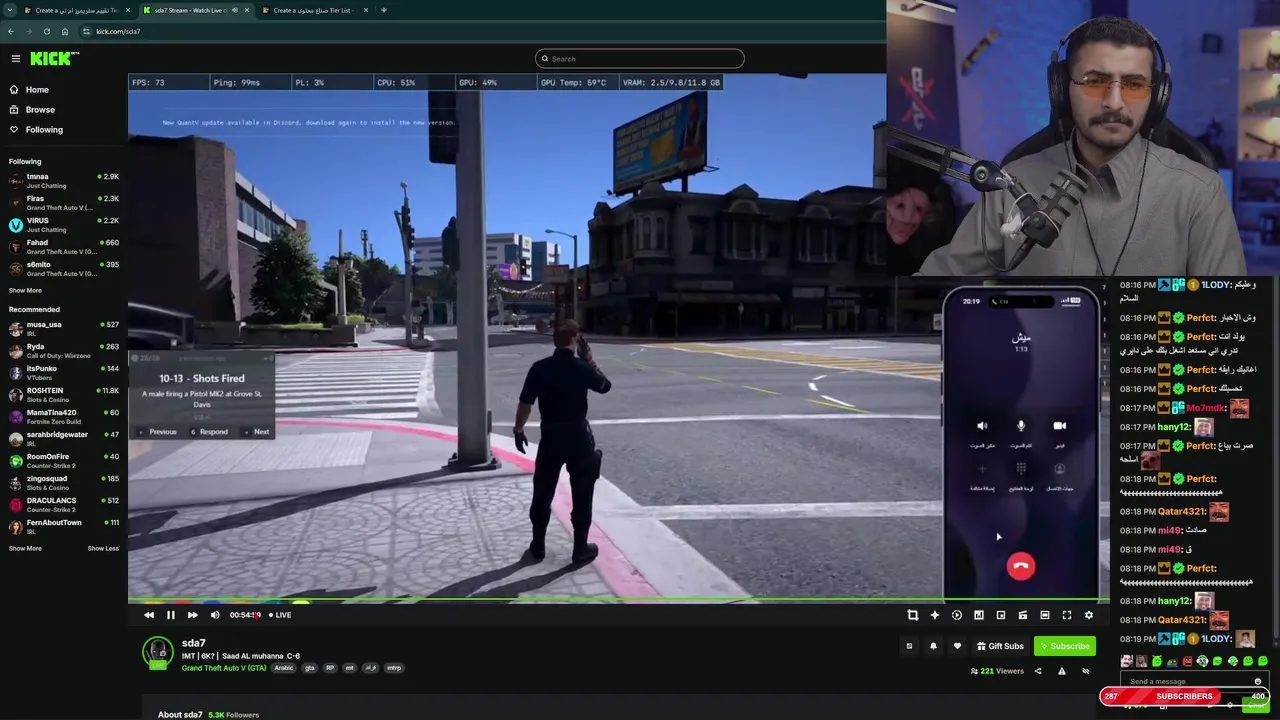Collapse Recommended list with Show Less
Image resolution: width=1280 pixels, height=720 pixels.
pos(103,548)
